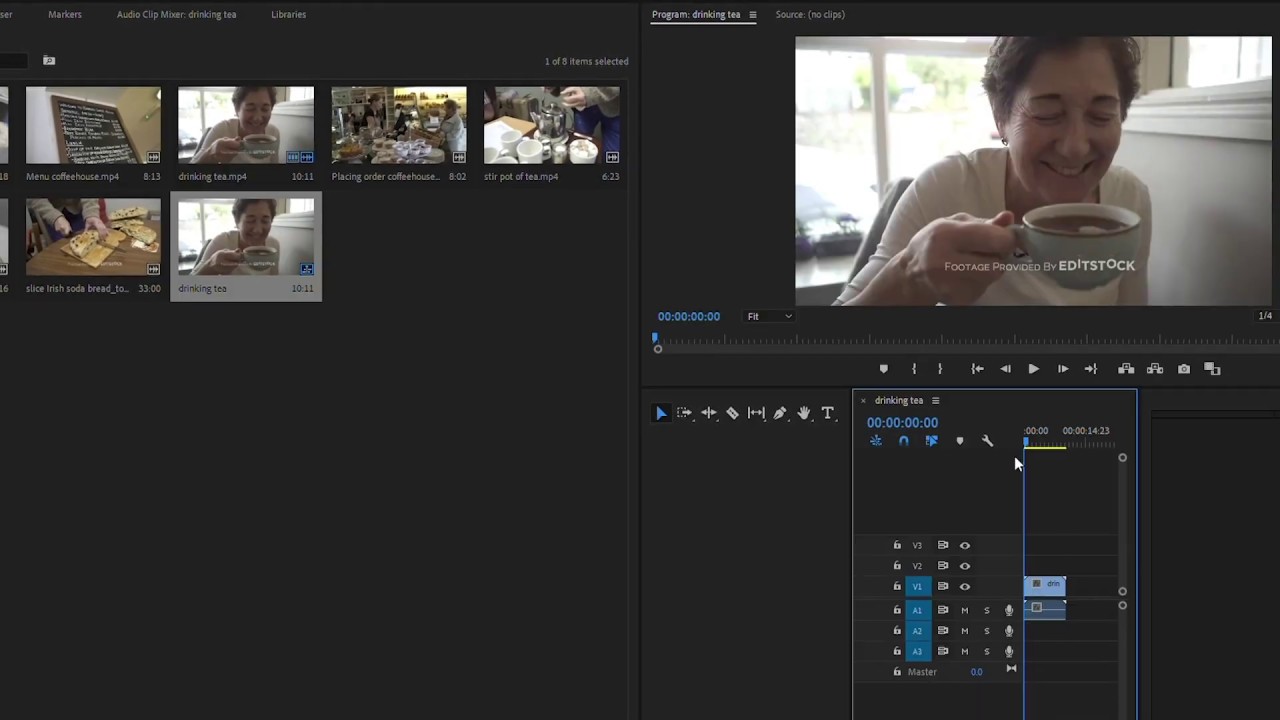Export frame with camera icon
The width and height of the screenshot is (1280, 720).
pyautogui.click(x=1184, y=369)
